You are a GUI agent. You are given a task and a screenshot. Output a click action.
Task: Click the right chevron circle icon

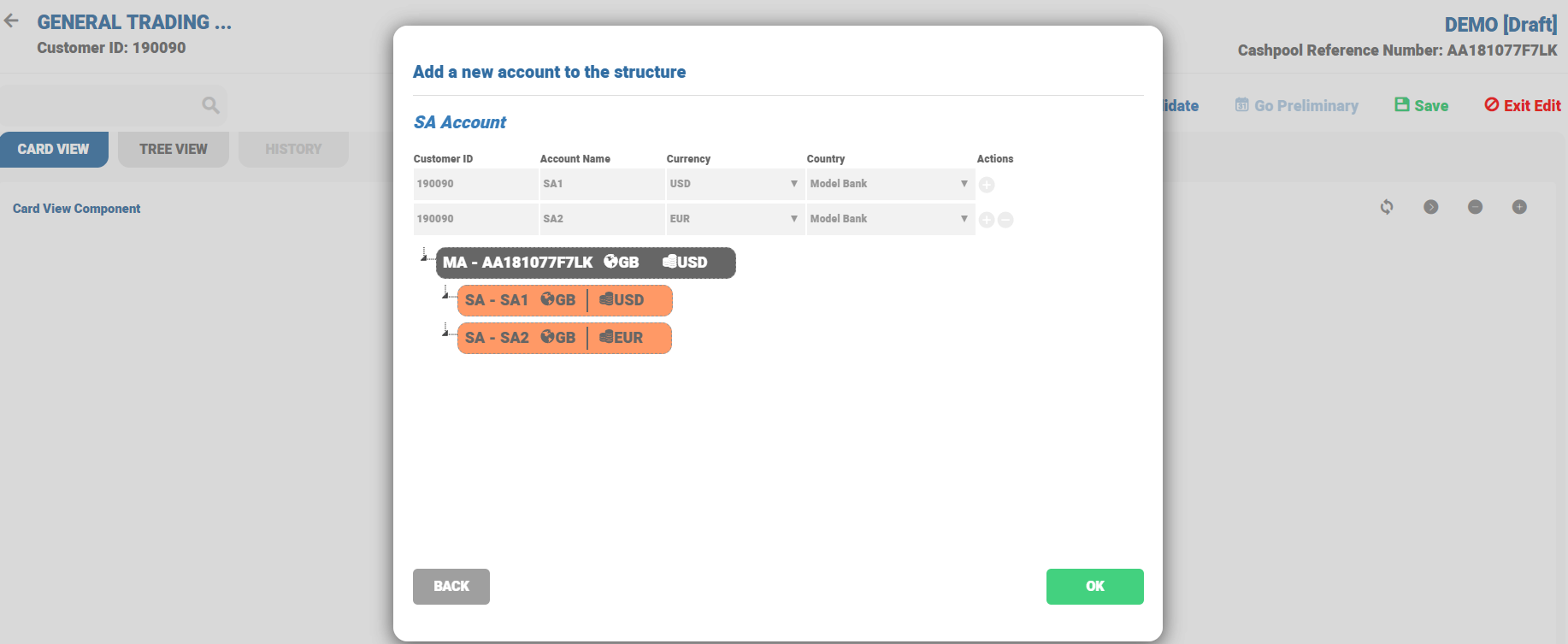coord(1431,207)
